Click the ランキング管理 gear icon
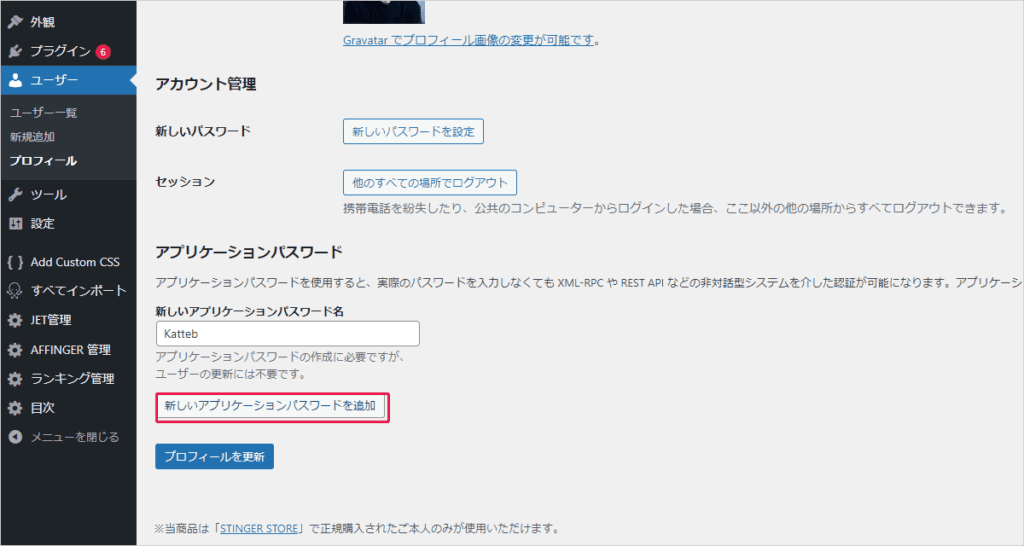 click(15, 379)
